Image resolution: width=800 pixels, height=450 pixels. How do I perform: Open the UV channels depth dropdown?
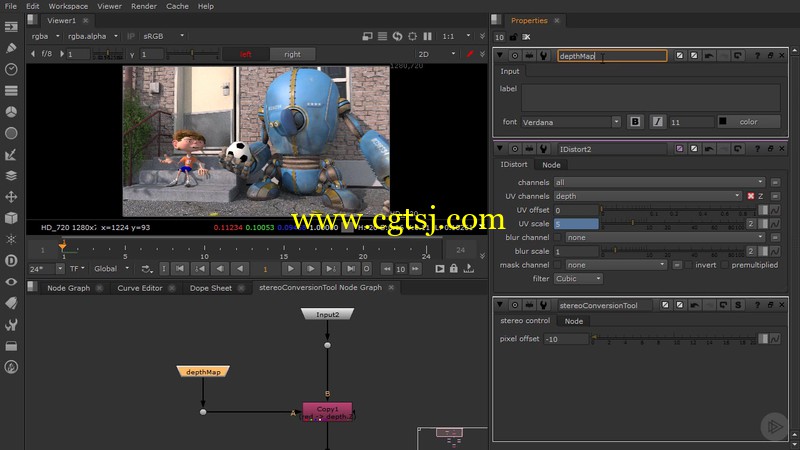[x=648, y=196]
